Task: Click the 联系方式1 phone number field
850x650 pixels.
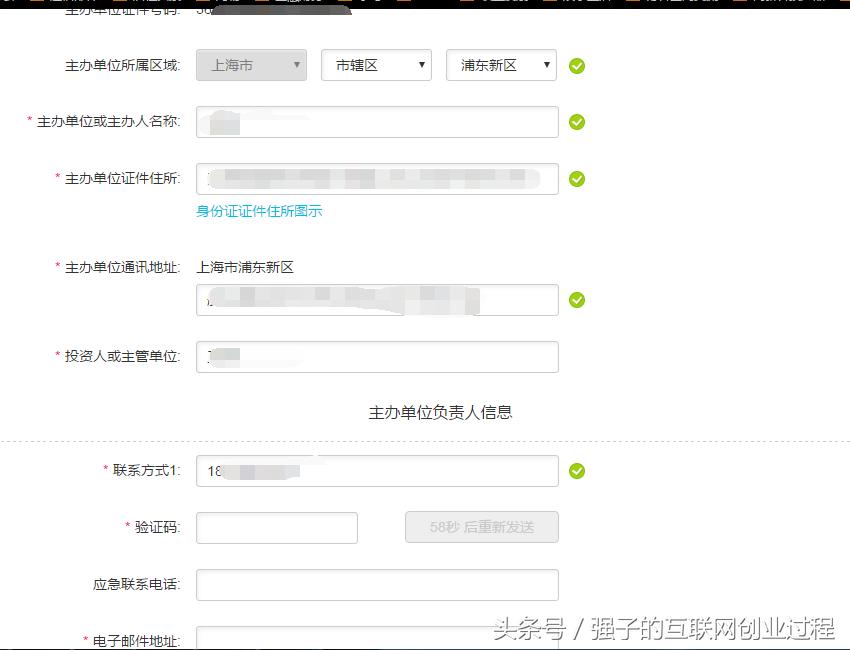Action: pos(377,470)
